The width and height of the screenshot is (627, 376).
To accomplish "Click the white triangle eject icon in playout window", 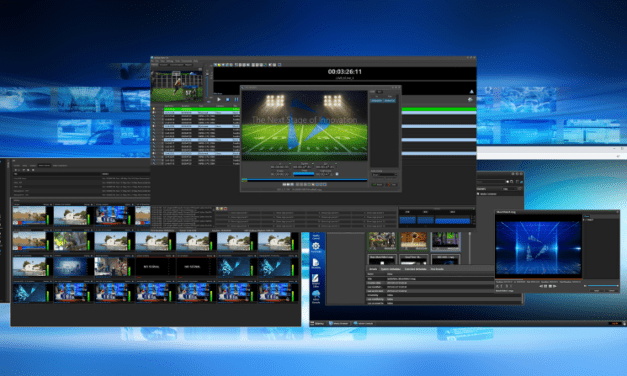I will click(x=471, y=92).
